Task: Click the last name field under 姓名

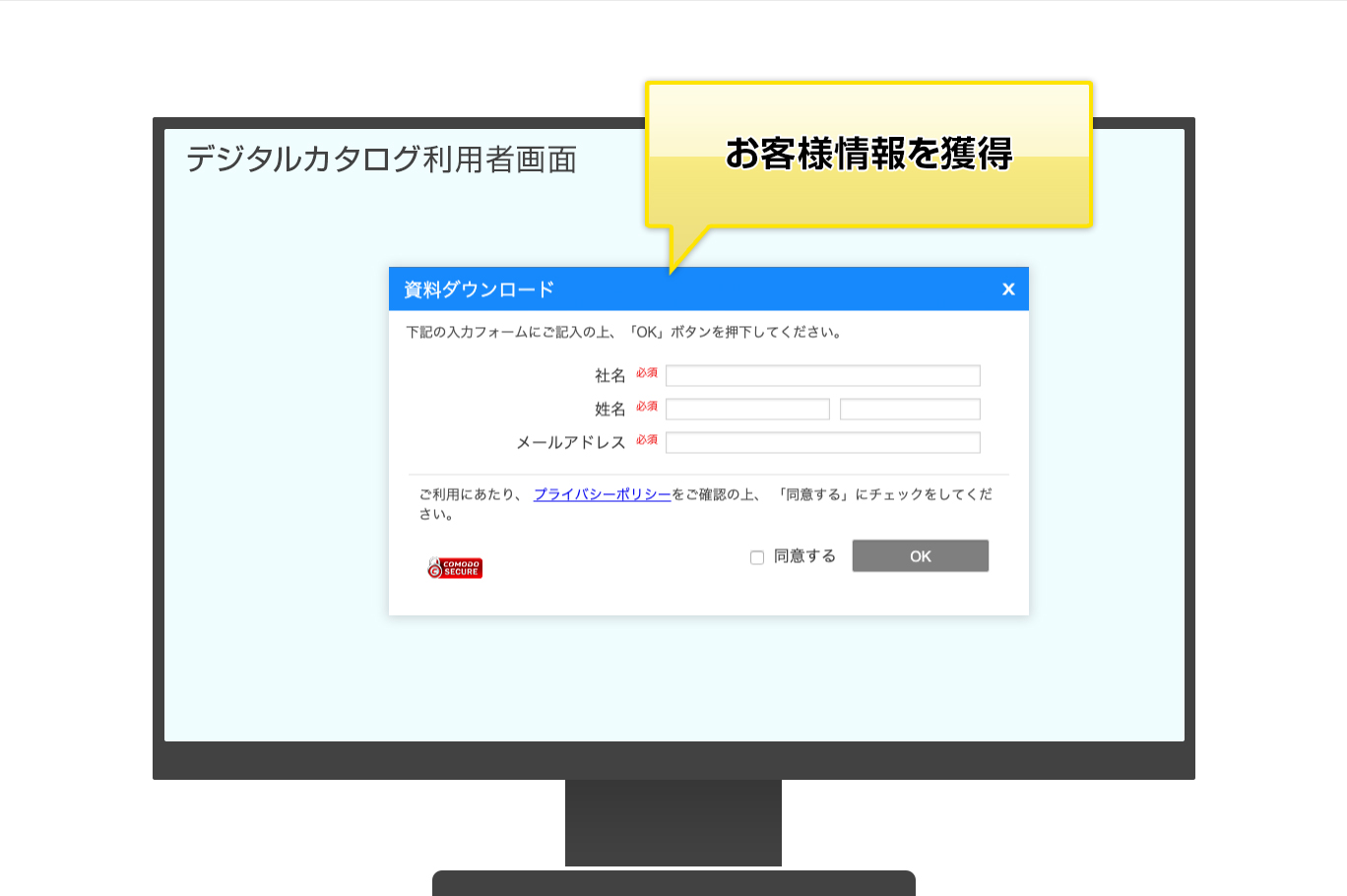Action: (745, 408)
